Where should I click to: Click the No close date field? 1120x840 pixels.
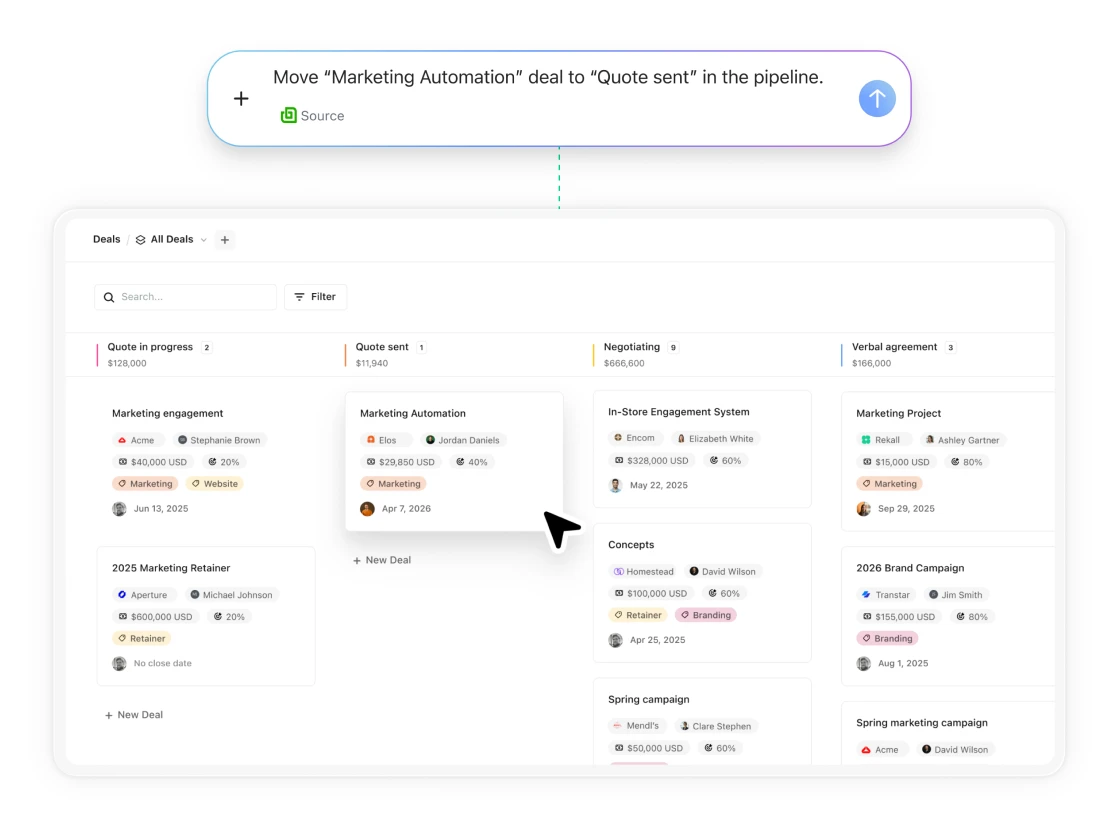coord(162,663)
